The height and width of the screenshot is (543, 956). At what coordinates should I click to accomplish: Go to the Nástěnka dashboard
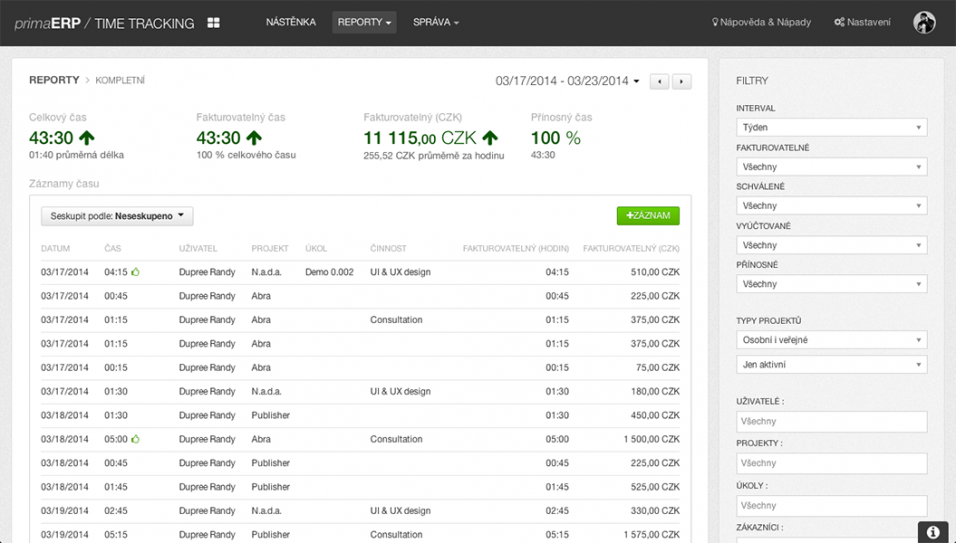pos(291,22)
